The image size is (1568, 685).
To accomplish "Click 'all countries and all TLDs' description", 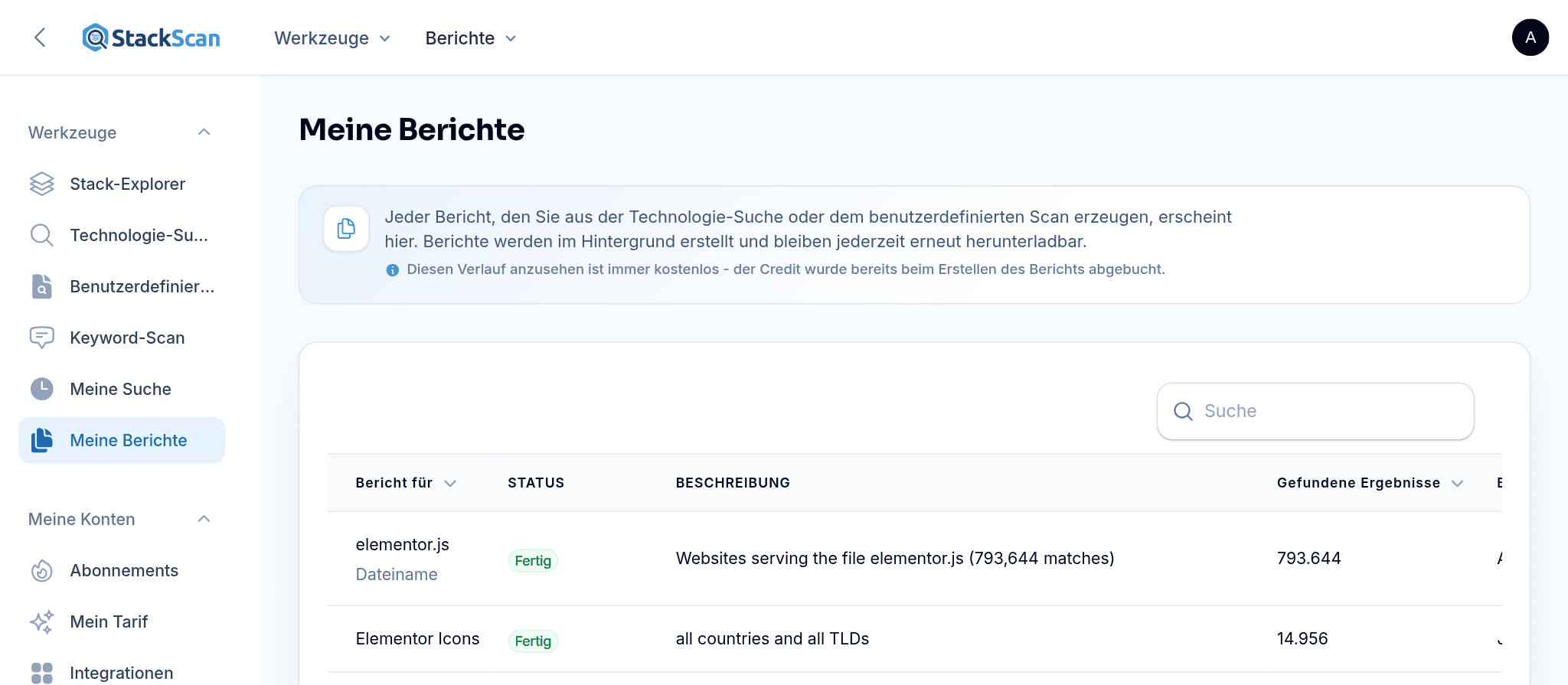I will click(772, 638).
